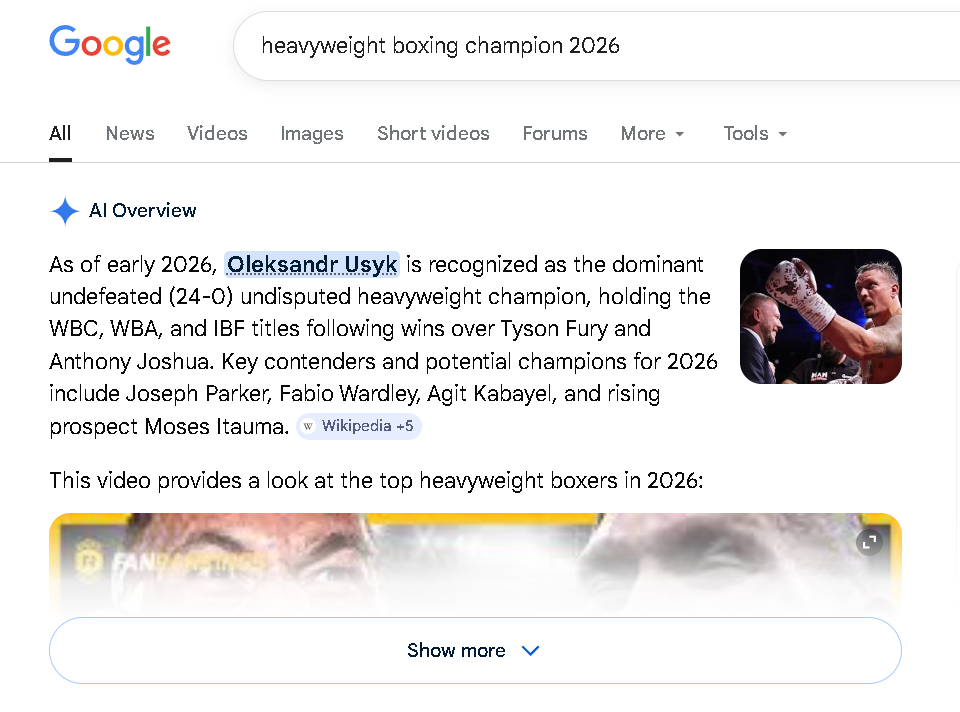Open the Usyk boxing photo thumbnail
The width and height of the screenshot is (960, 712).
820,316
